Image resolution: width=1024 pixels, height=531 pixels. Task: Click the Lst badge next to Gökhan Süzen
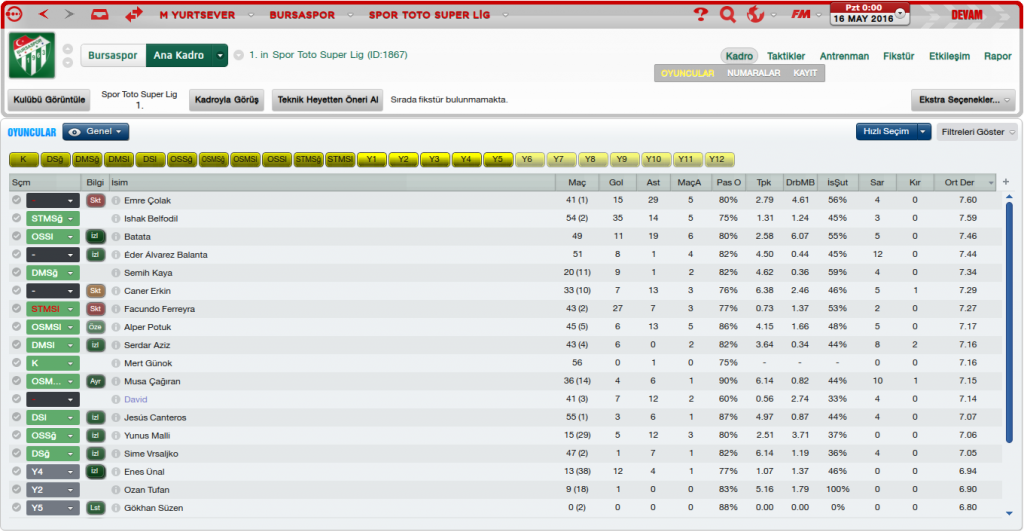click(x=95, y=507)
